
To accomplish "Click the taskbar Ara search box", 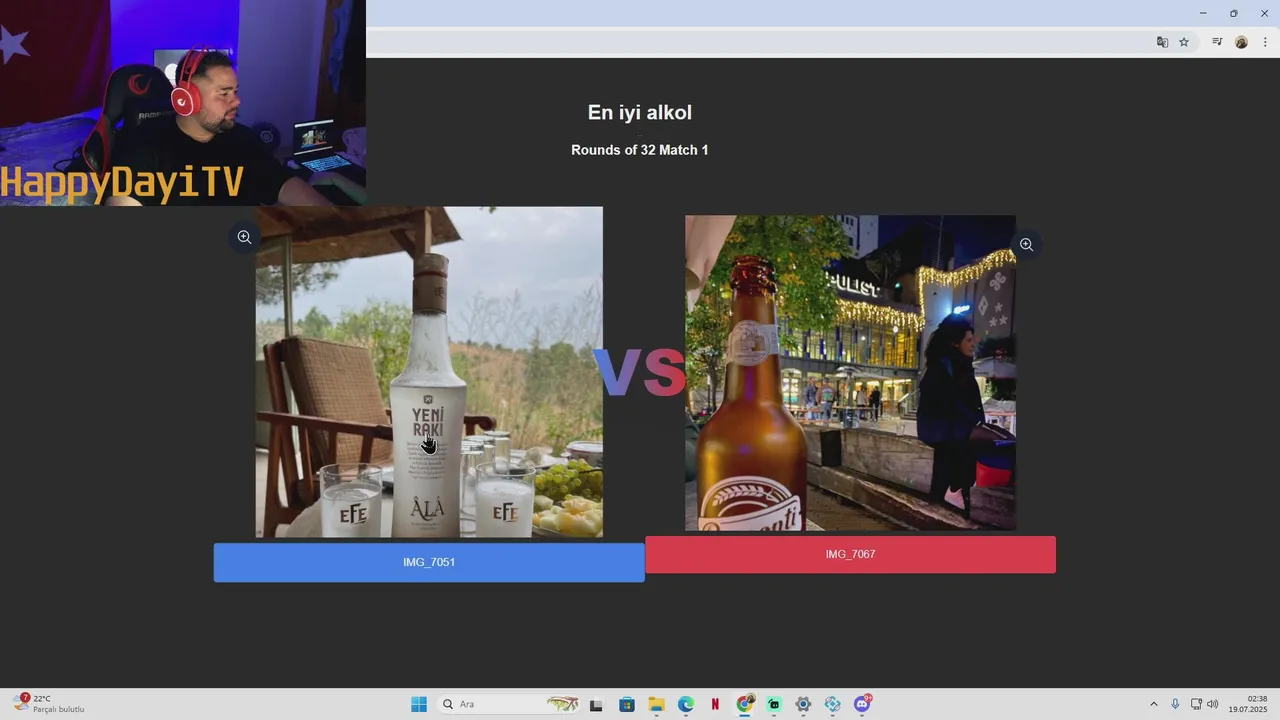I will pos(510,704).
